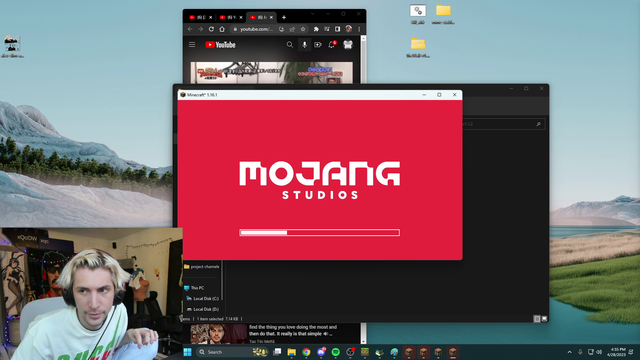
Task: Click the browser back arrow
Action: coord(190,29)
